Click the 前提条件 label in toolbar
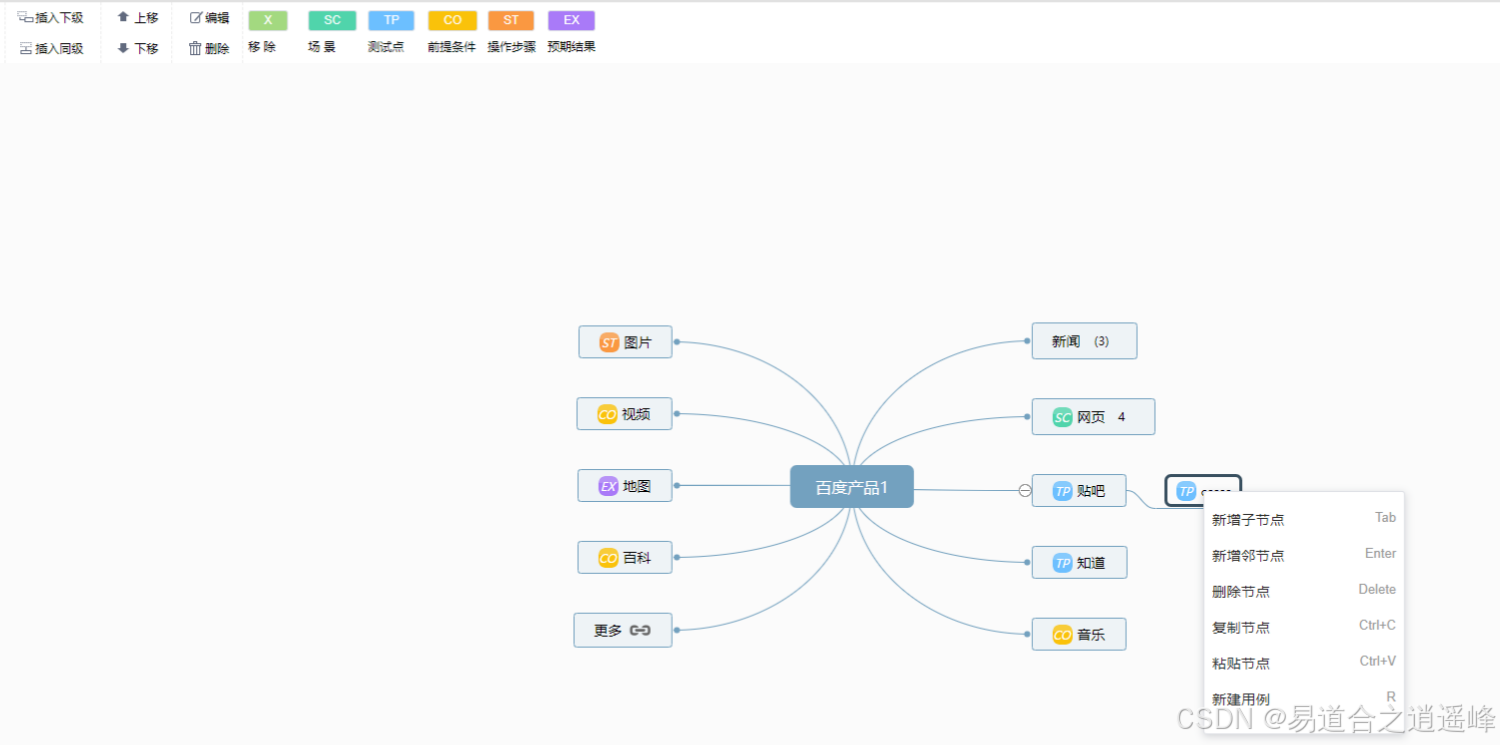 click(x=452, y=47)
